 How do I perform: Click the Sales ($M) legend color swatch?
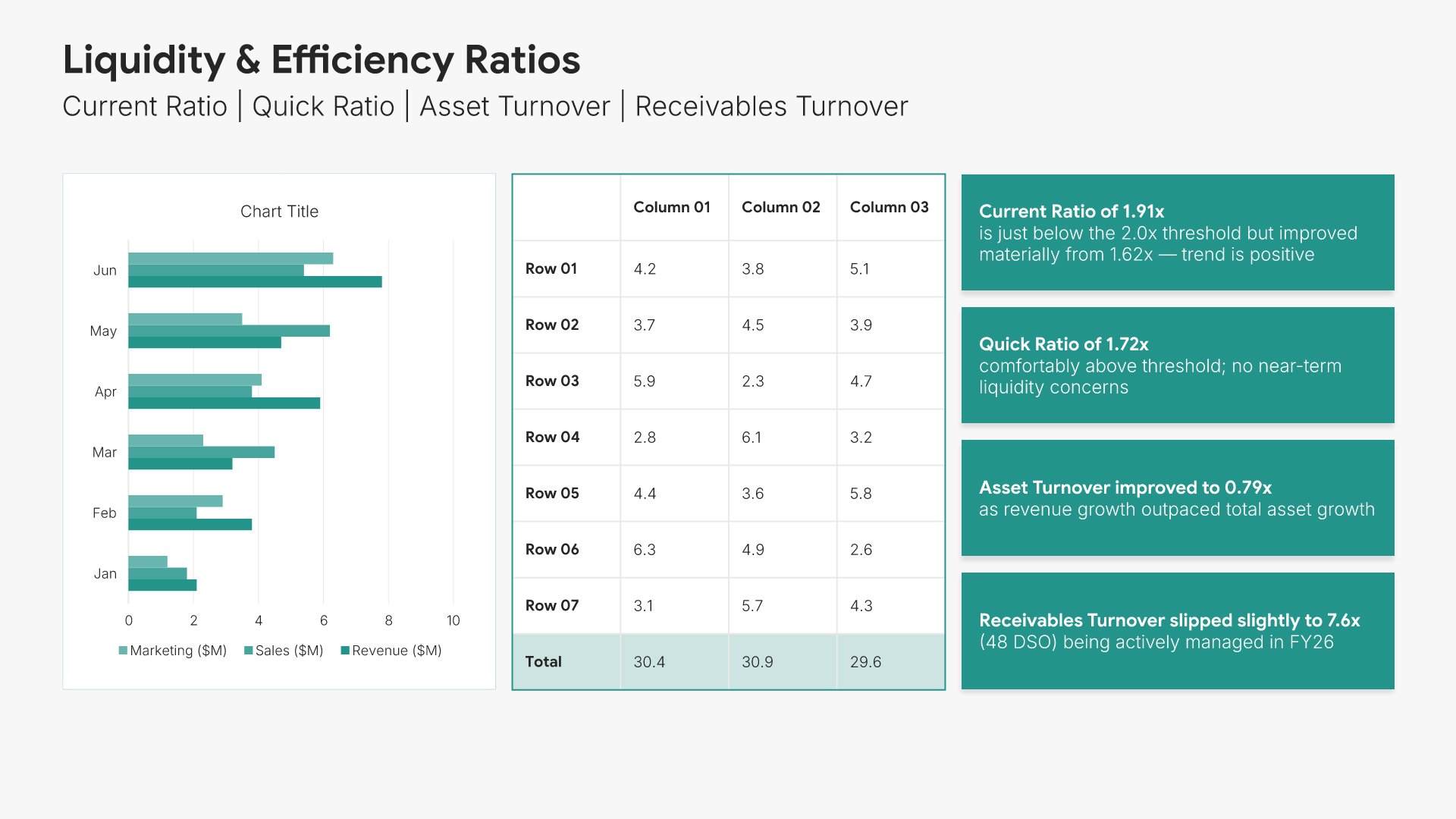tap(248, 651)
